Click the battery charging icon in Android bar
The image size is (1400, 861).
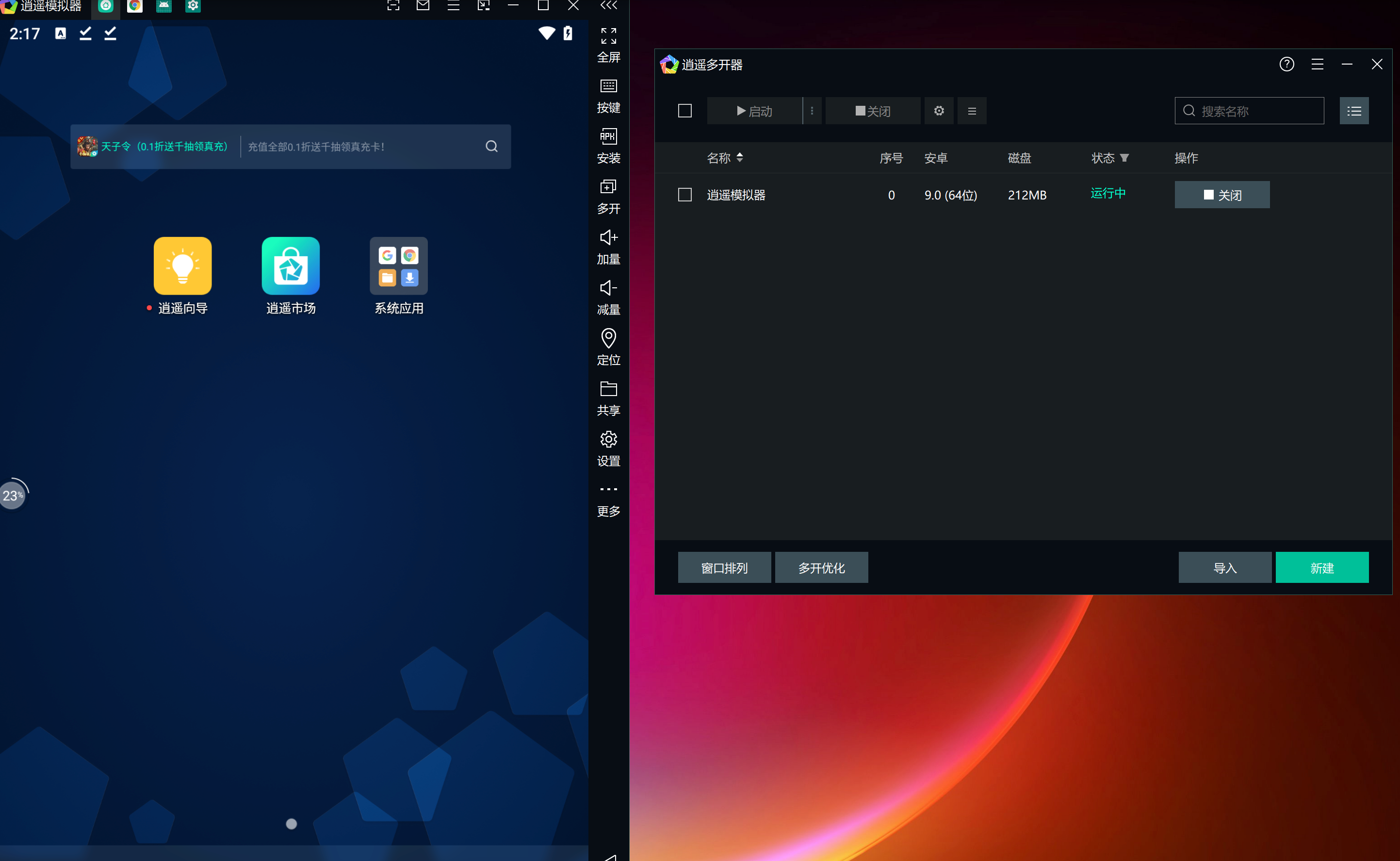[568, 33]
